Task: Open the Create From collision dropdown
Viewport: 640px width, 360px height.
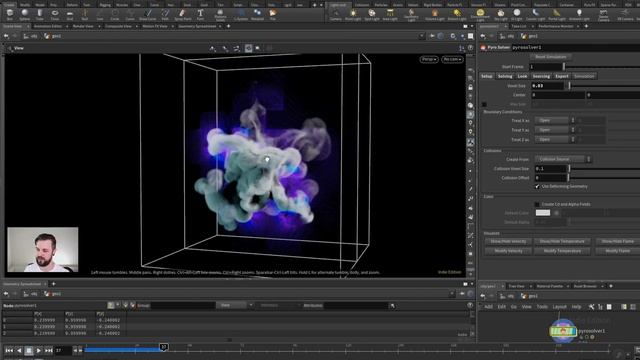Action: [562, 159]
